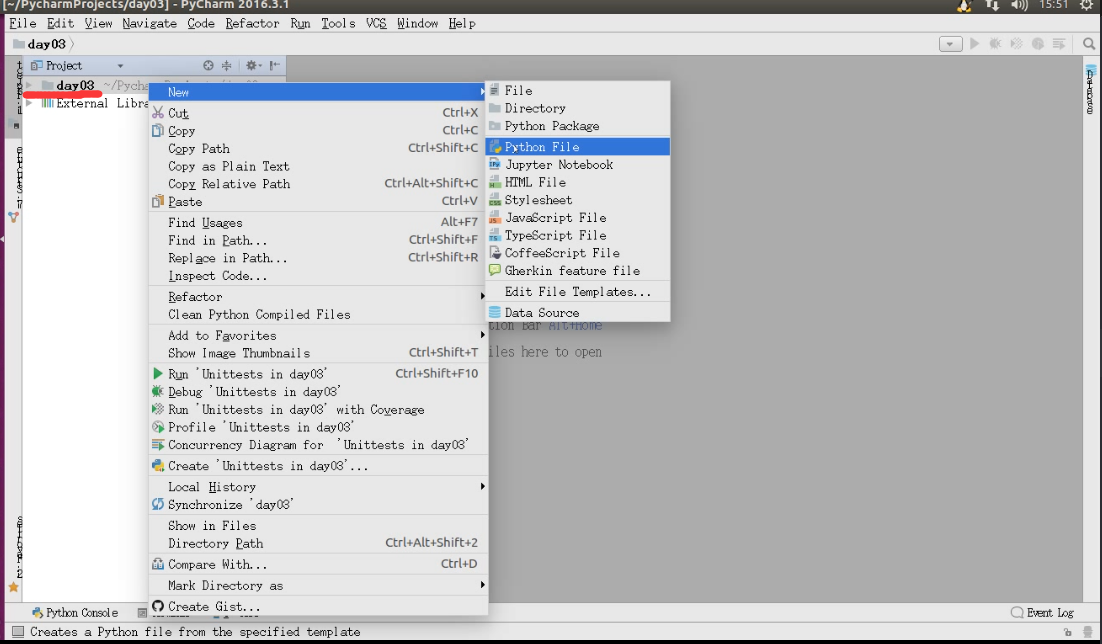Image resolution: width=1102 pixels, height=644 pixels.
Task: Toggle tool window buttons square in status bar
Action: coord(18,631)
